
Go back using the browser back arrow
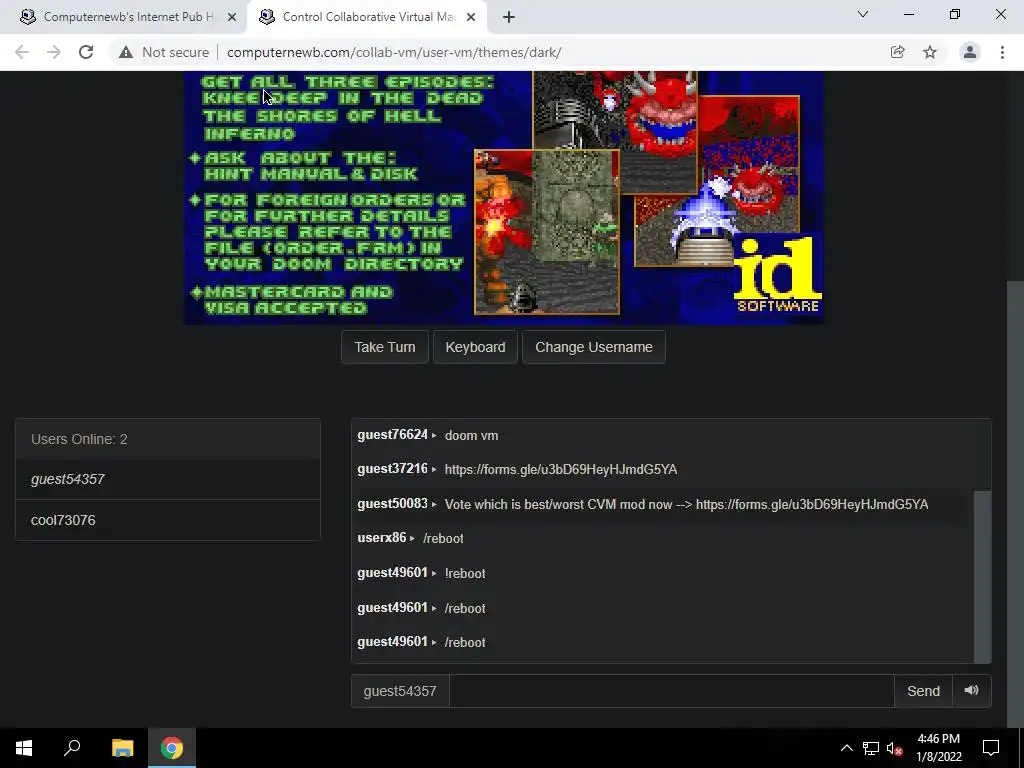pyautogui.click(x=22, y=52)
